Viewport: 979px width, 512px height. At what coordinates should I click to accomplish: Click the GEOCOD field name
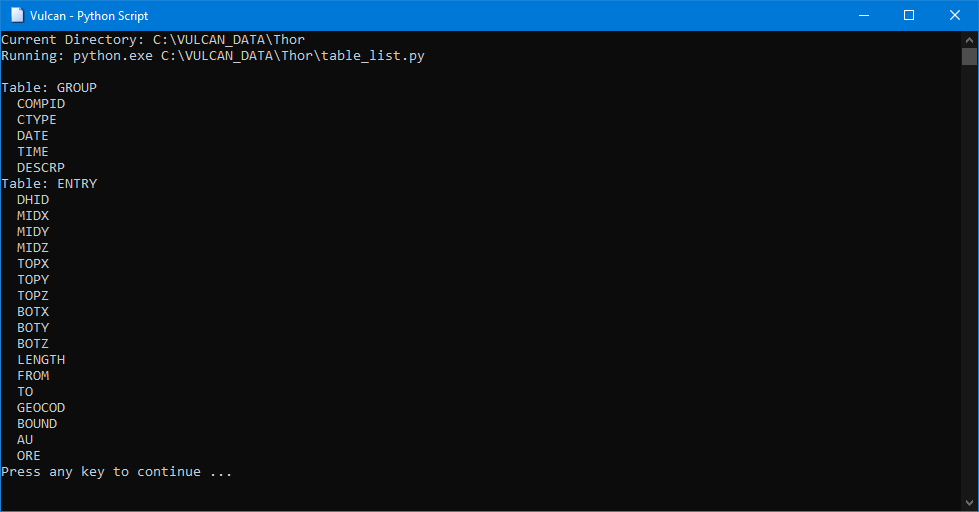(41, 408)
